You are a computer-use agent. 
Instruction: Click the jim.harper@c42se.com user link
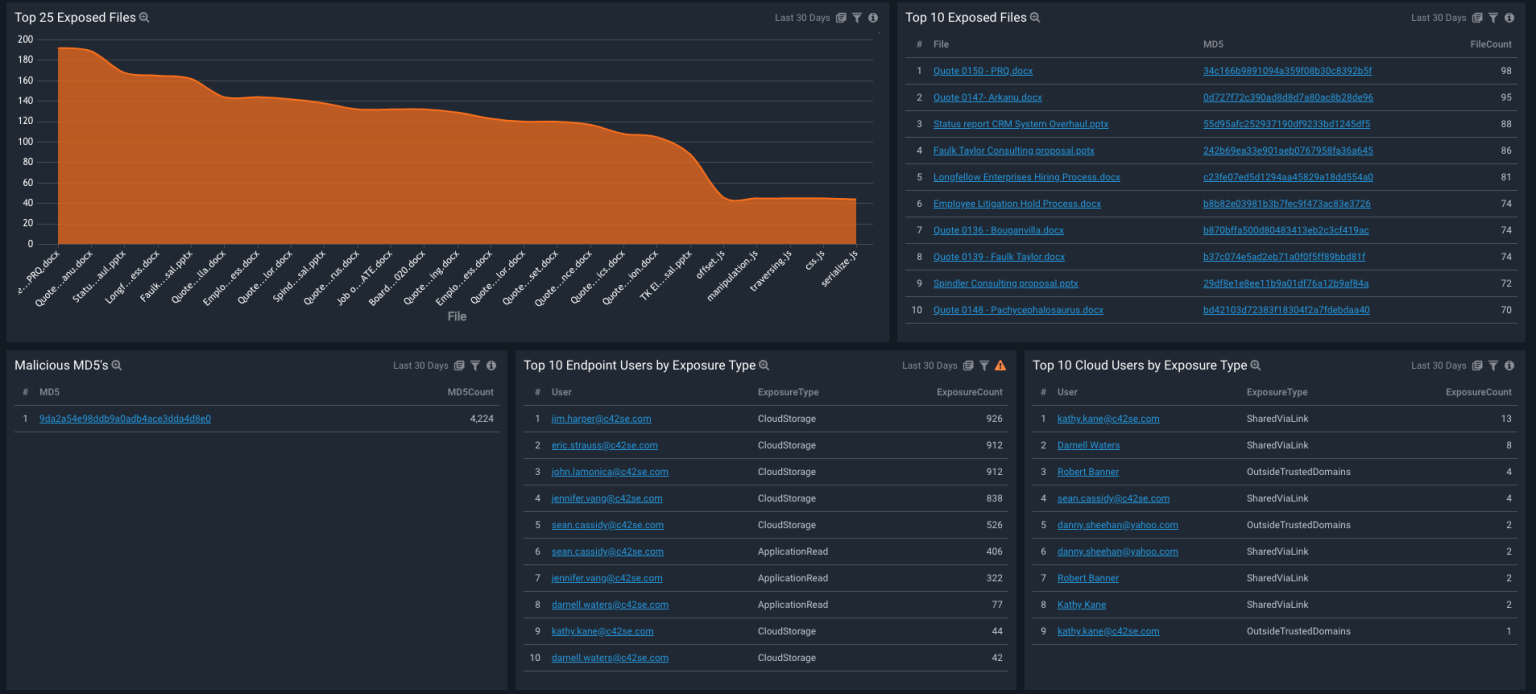pyautogui.click(x=601, y=419)
